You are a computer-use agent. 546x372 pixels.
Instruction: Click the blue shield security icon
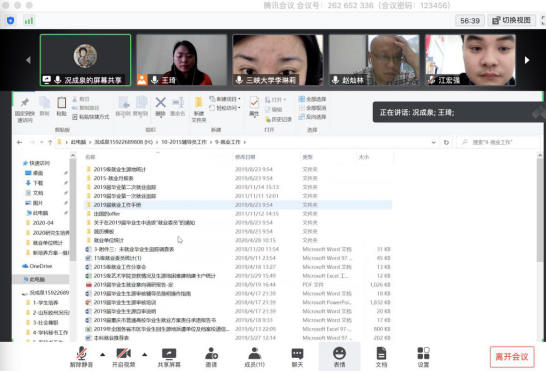10,21
